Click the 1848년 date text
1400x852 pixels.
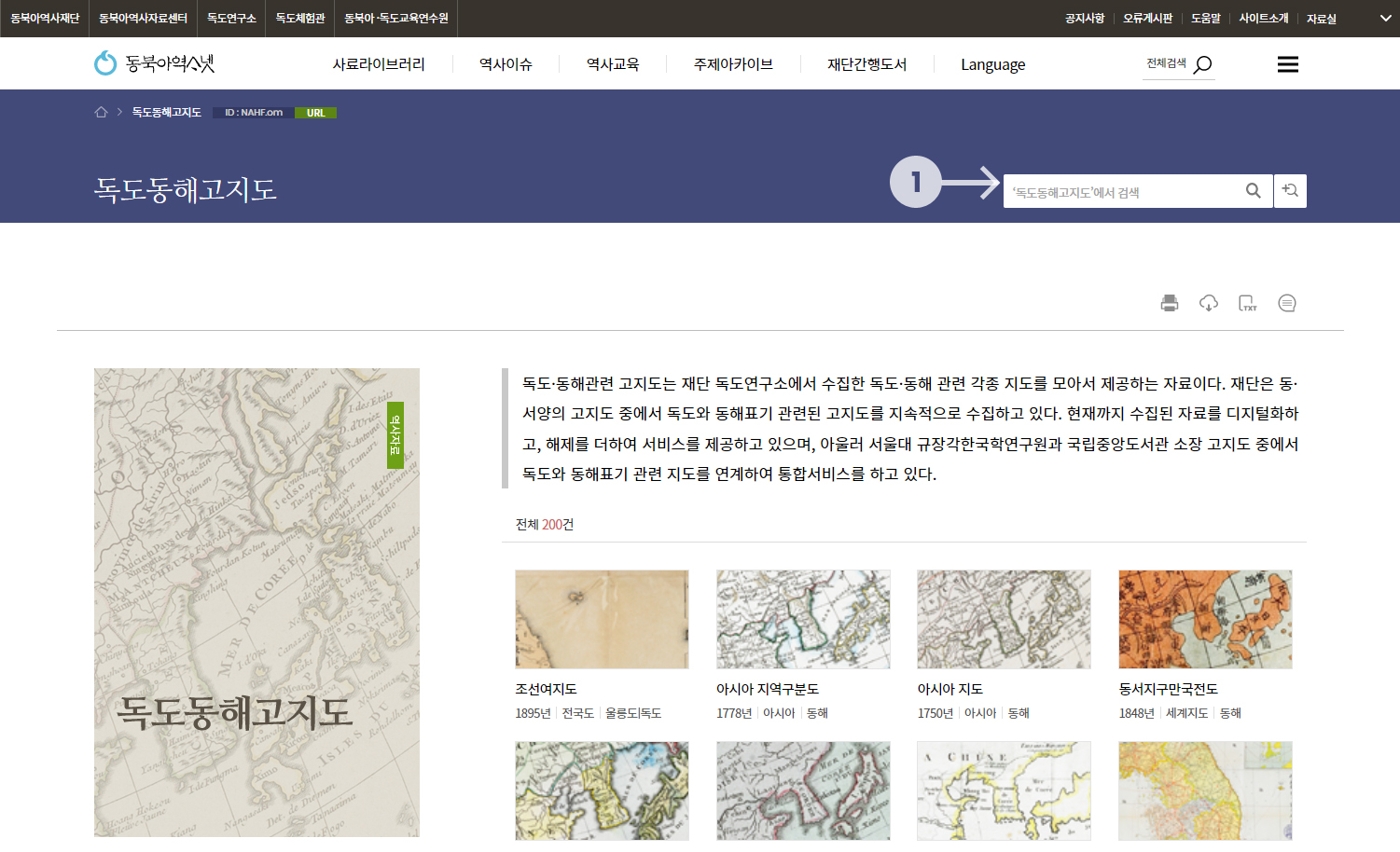coord(1137,713)
